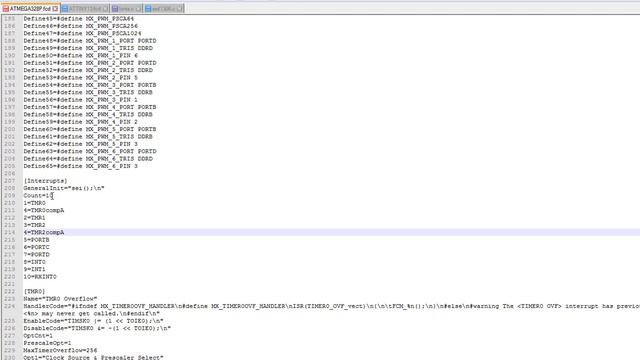This screenshot has height=360, width=640.
Task: Click the 5=PORTB entry
Action: coord(36,240)
